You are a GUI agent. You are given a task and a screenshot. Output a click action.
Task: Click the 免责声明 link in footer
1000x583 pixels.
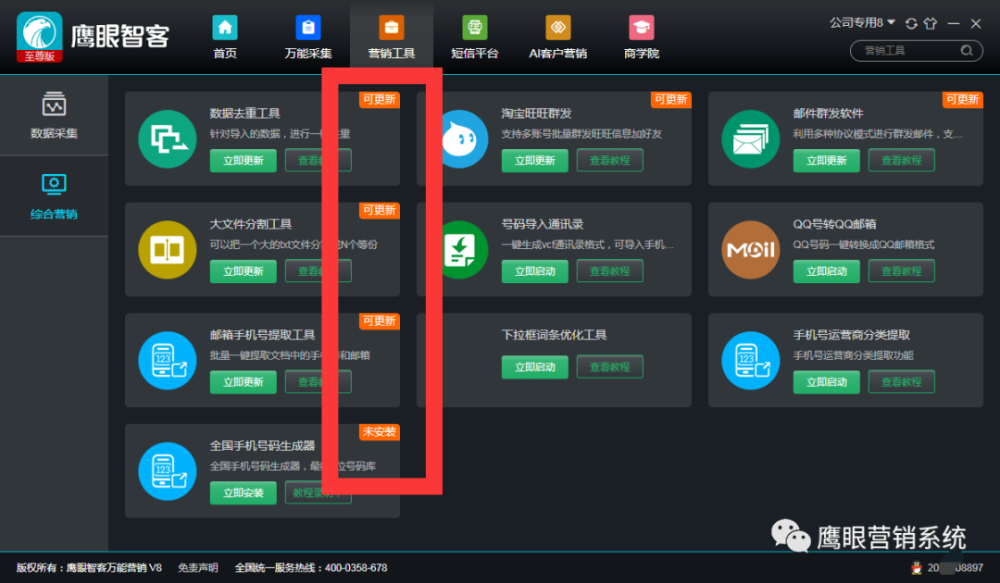[198, 568]
